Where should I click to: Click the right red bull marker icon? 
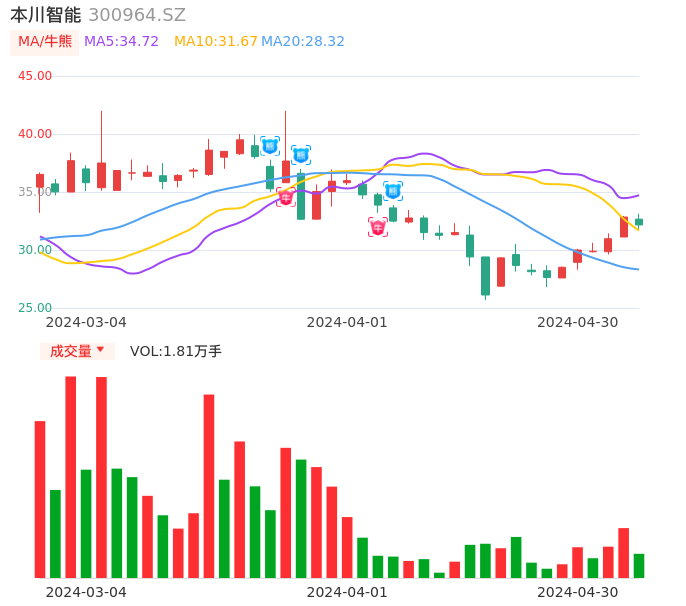click(x=378, y=227)
